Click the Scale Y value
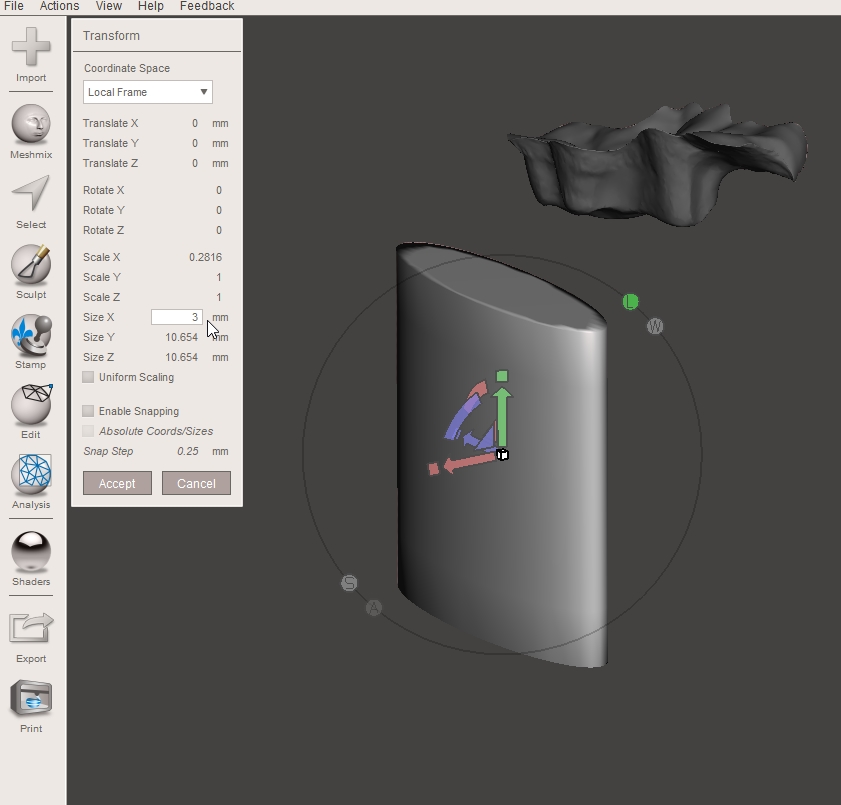The height and width of the screenshot is (805, 841). [x=219, y=277]
